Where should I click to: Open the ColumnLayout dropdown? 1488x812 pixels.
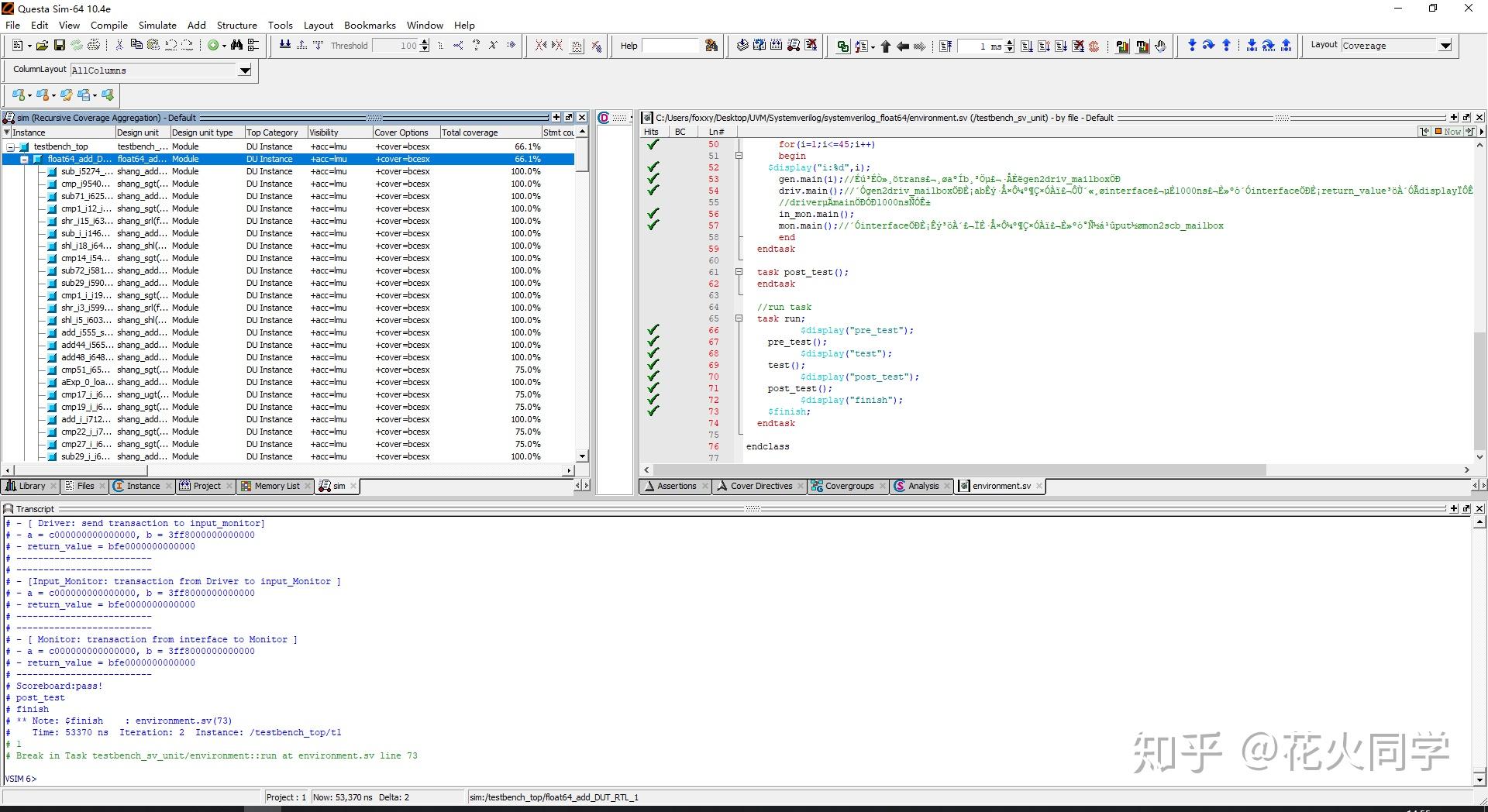point(245,71)
